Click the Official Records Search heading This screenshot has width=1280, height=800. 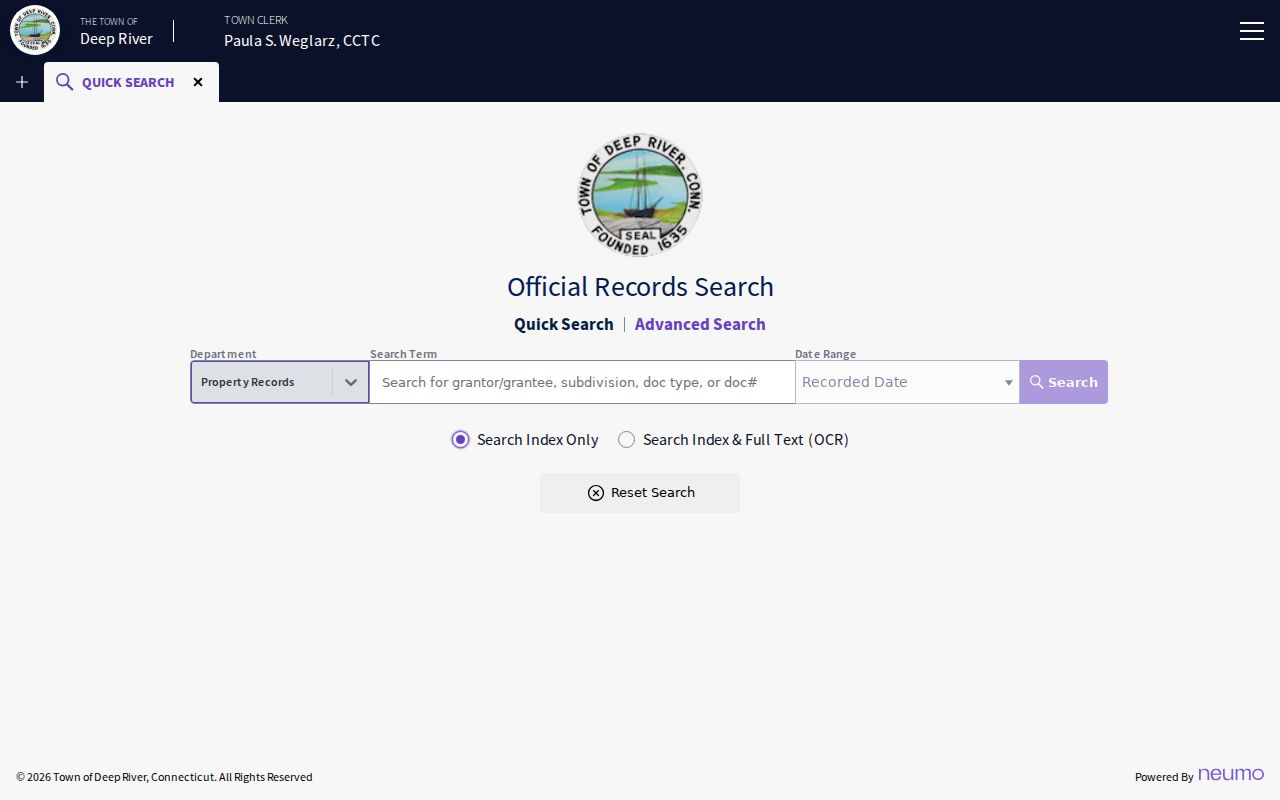tap(640, 287)
